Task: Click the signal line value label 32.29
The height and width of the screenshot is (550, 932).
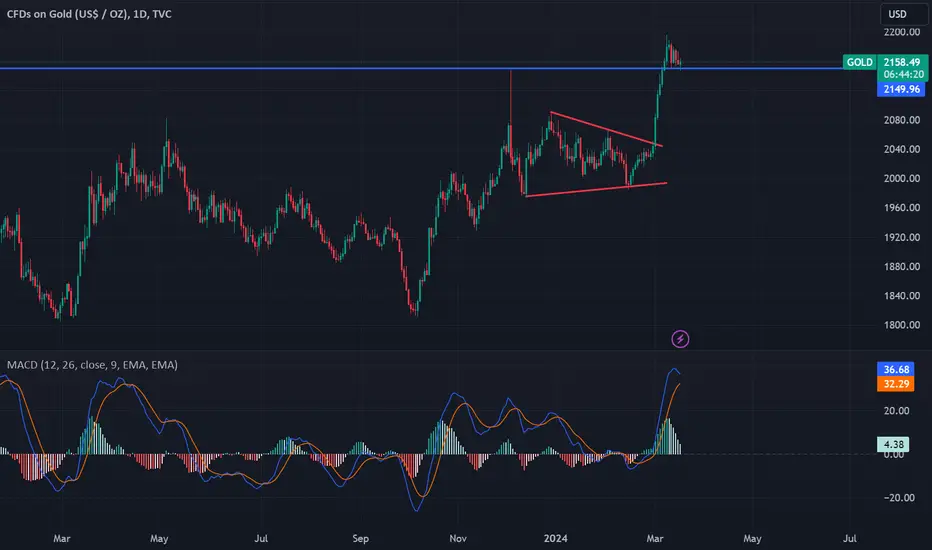Action: 896,384
